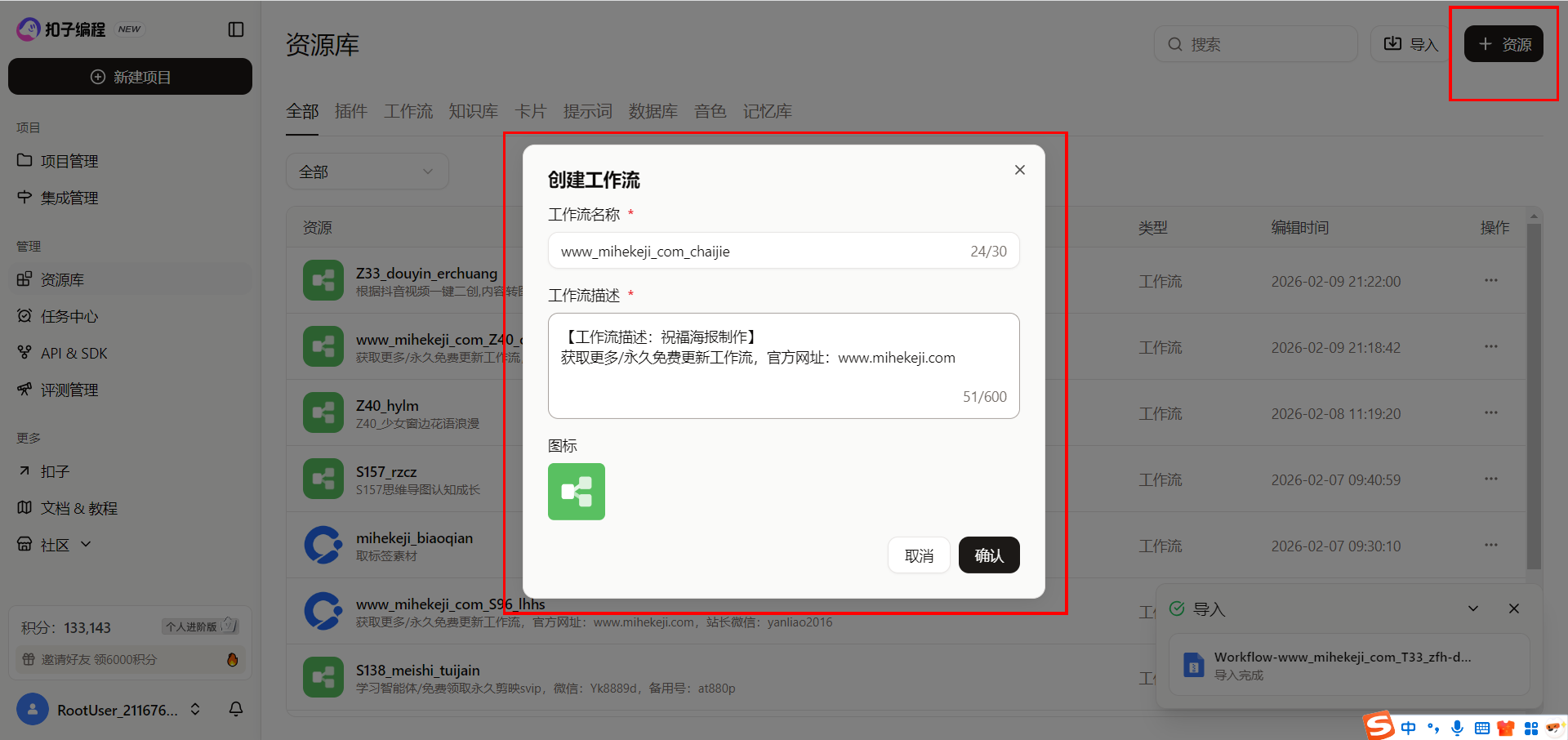1568x740 pixels.
Task: Open the 导入 import button at top right
Action: (1413, 43)
